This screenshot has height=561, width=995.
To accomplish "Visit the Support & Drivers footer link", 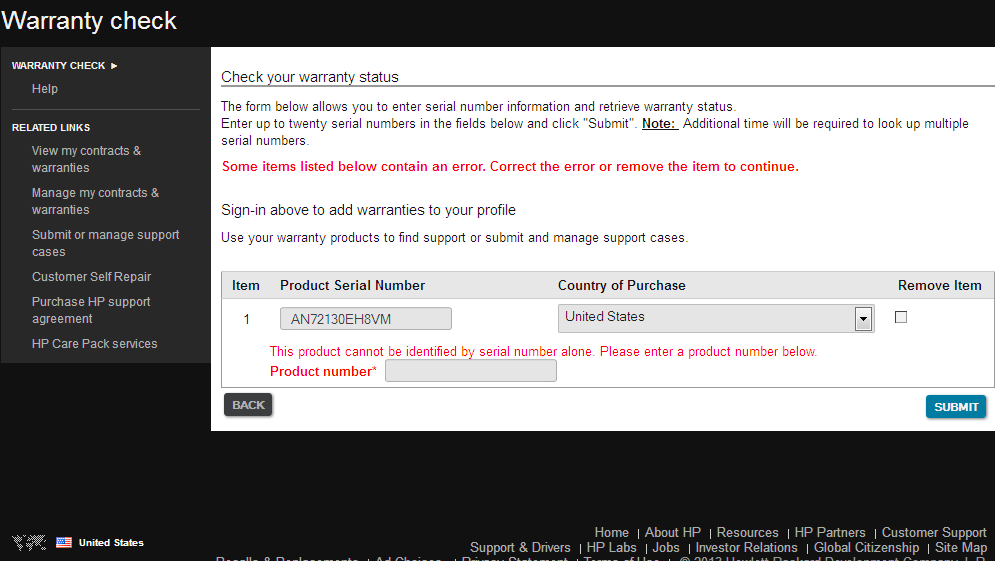I will pos(520,548).
